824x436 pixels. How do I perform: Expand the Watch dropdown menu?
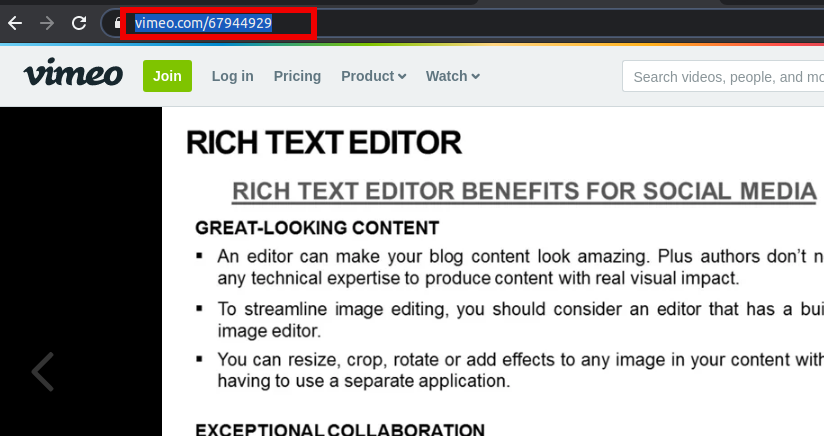point(452,76)
